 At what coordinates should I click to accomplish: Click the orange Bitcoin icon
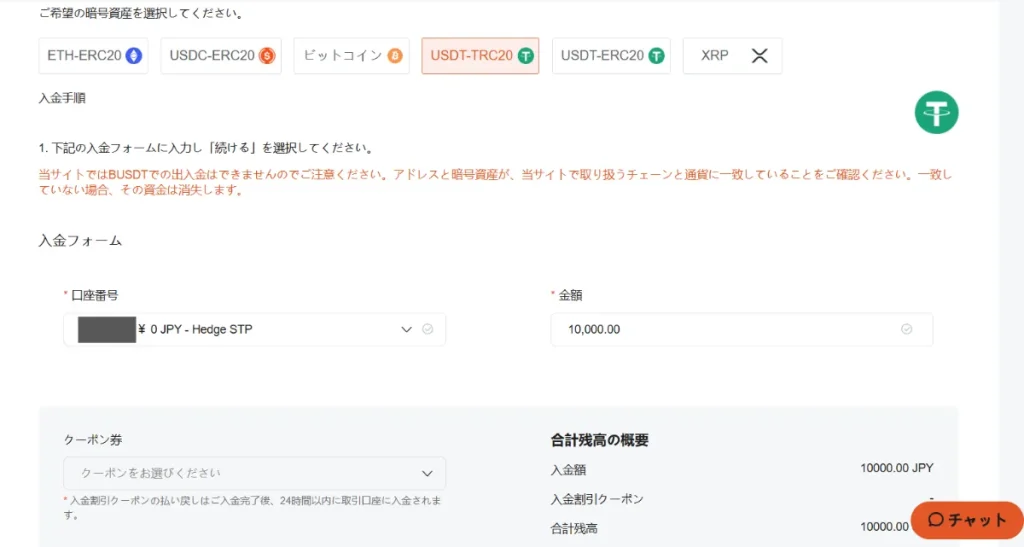pyautogui.click(x=395, y=55)
